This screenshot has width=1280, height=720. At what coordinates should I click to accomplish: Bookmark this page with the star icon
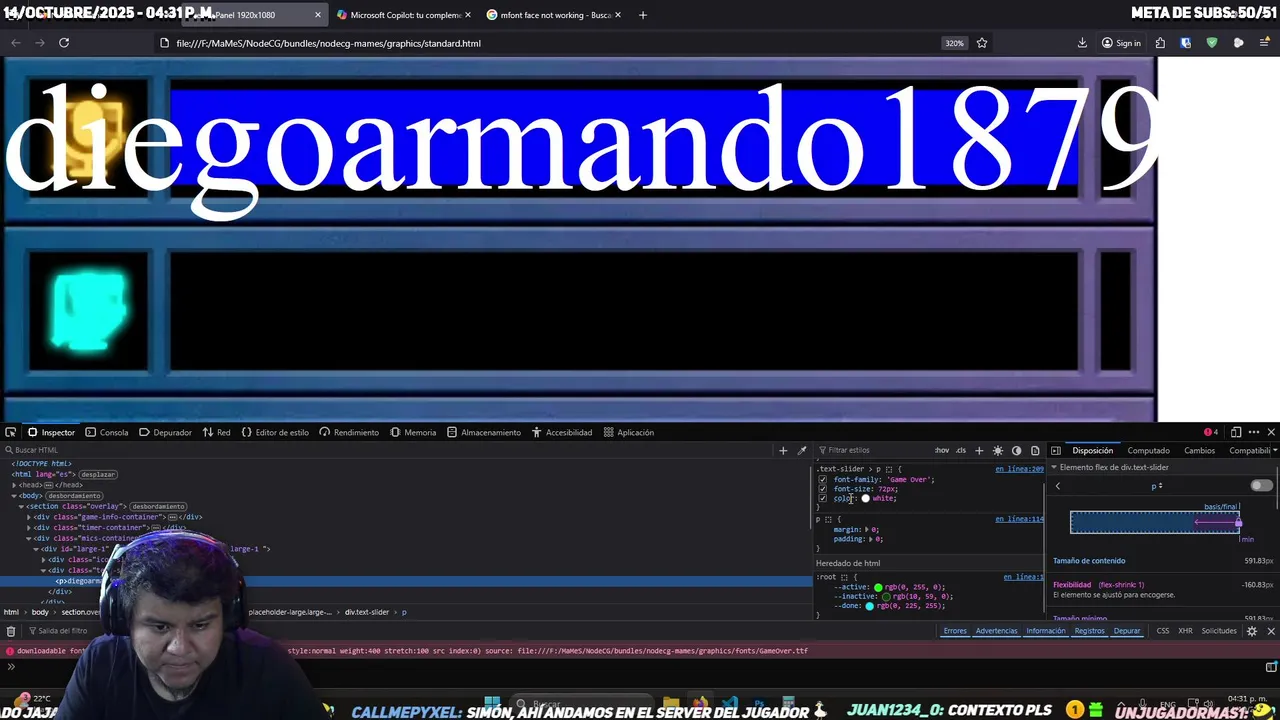pos(982,43)
